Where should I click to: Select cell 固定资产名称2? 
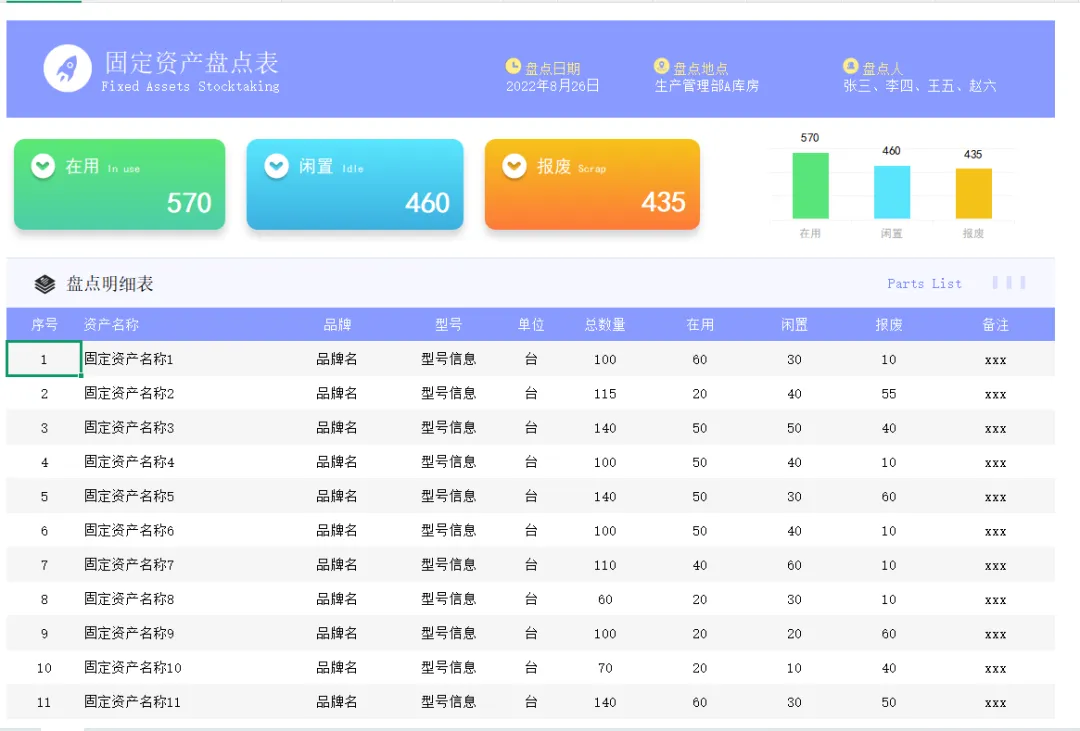[129, 393]
